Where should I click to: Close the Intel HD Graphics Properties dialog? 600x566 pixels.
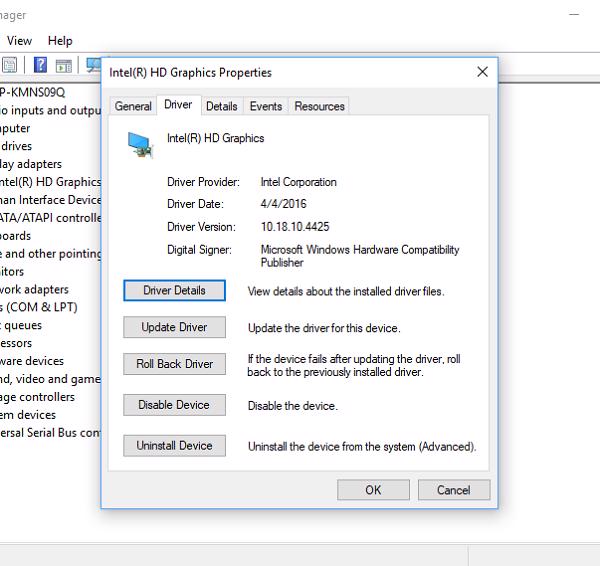[483, 72]
